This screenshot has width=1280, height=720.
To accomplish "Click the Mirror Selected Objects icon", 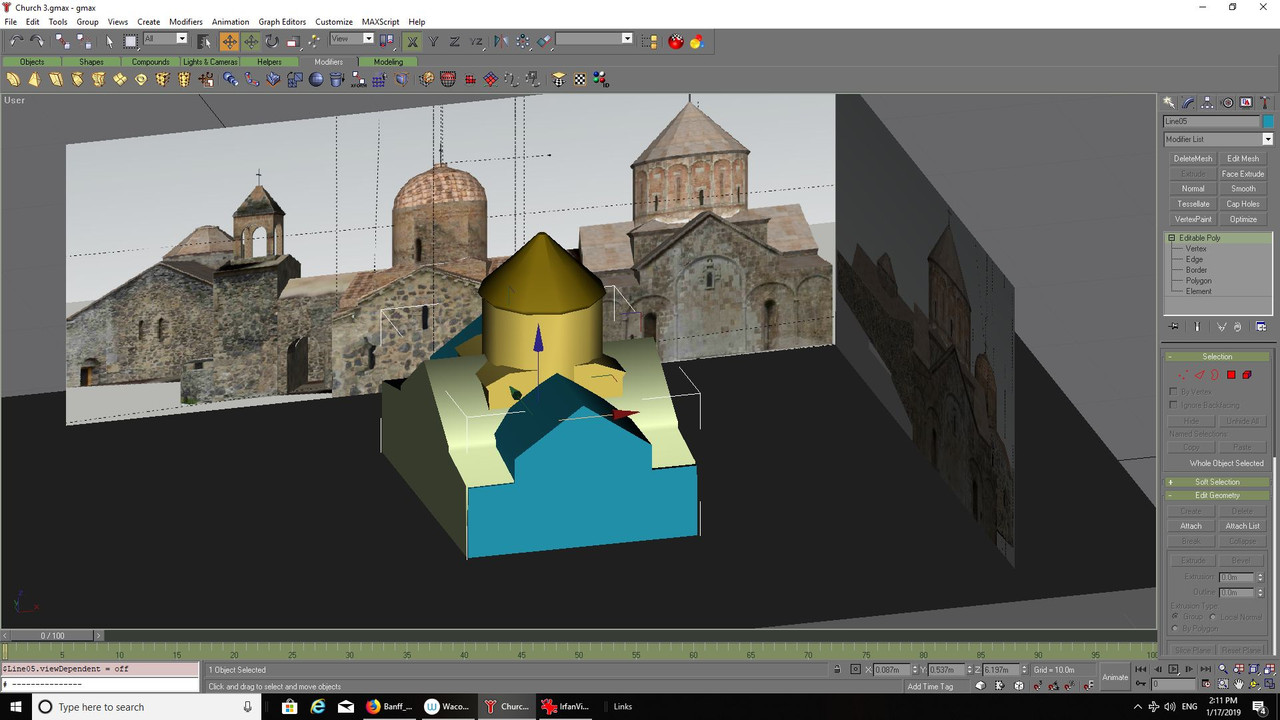I will [499, 41].
